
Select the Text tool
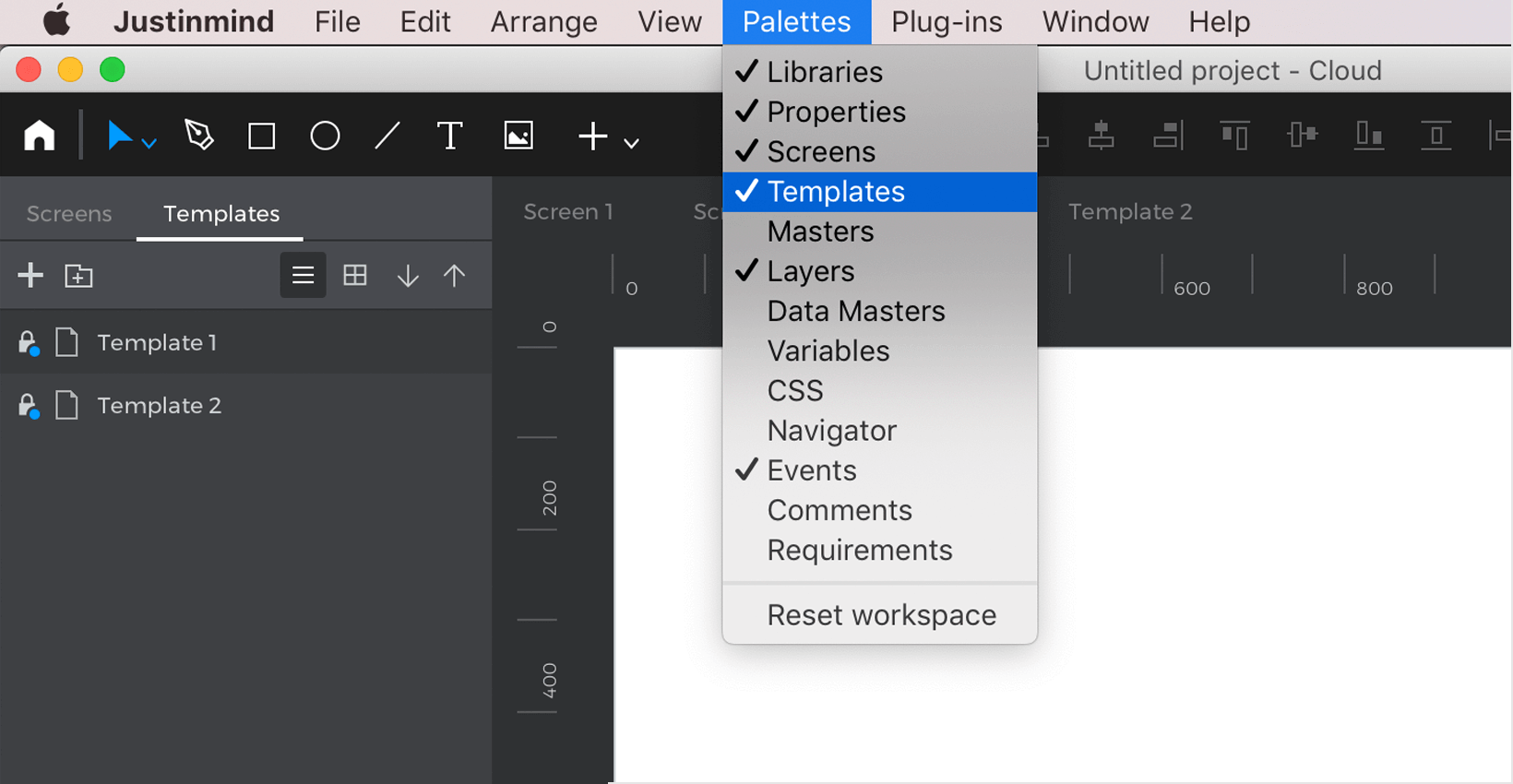pyautogui.click(x=449, y=136)
